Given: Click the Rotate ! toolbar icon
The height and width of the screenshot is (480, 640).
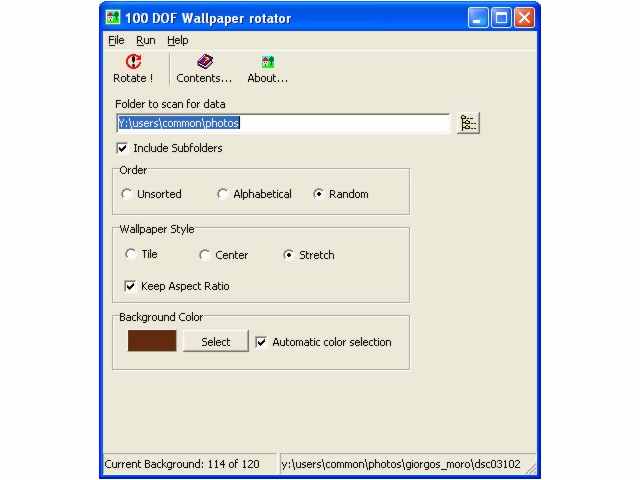Looking at the screenshot, I should 133,62.
